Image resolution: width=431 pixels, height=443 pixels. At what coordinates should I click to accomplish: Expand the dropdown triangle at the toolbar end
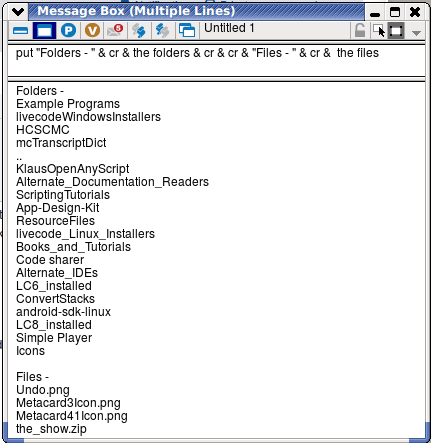(x=416, y=33)
